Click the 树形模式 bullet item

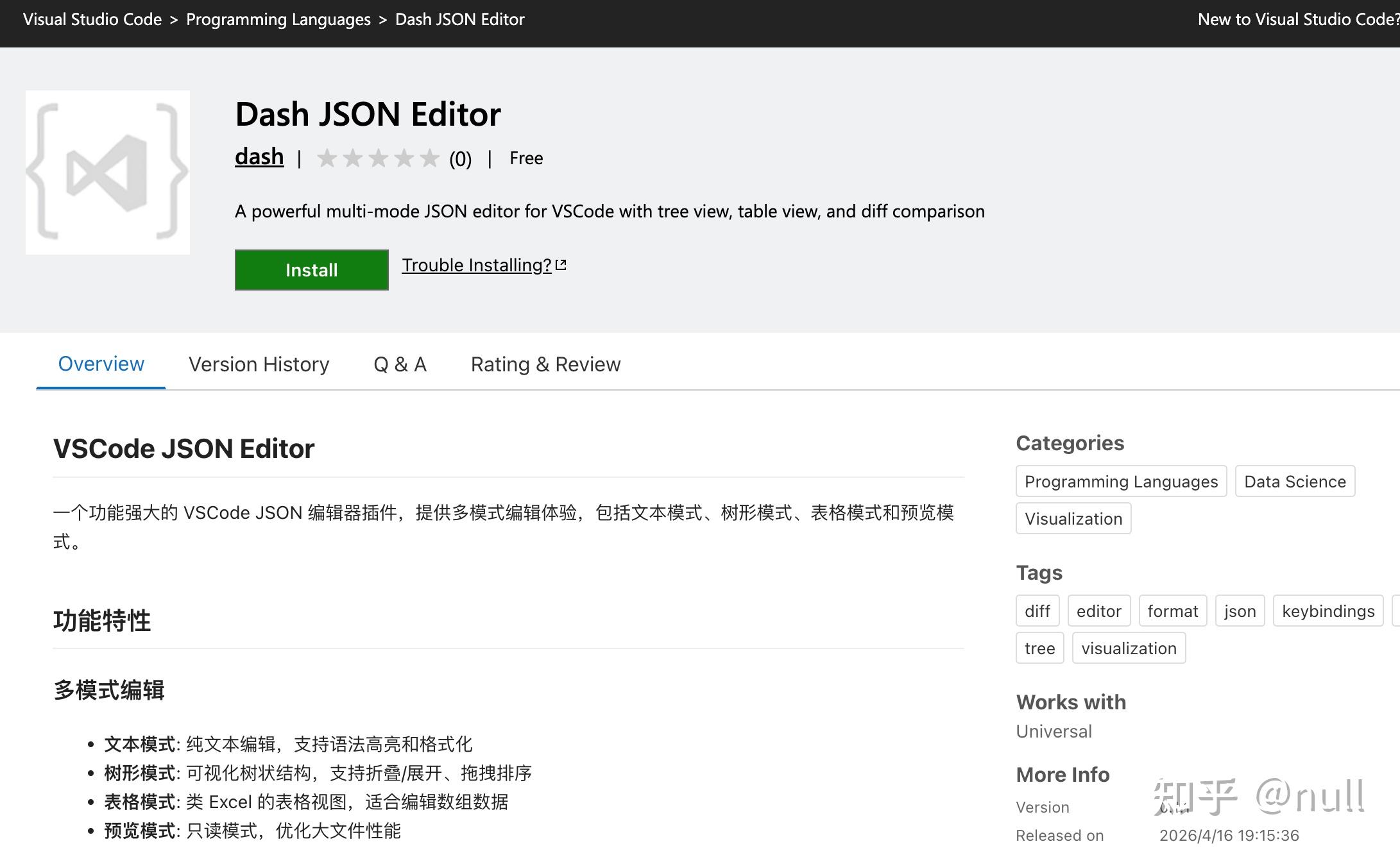[x=318, y=773]
